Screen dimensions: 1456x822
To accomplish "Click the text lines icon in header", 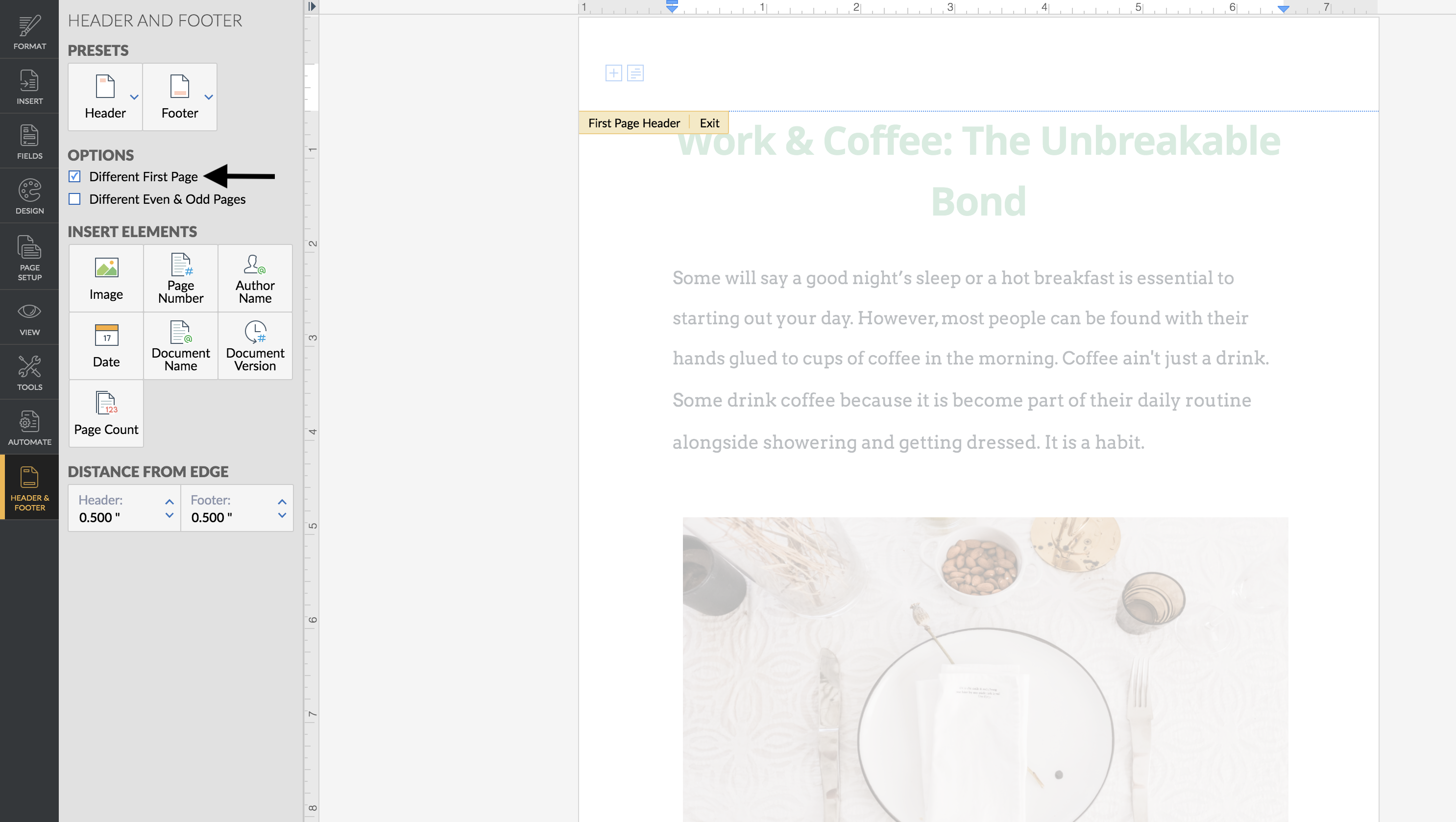I will (635, 73).
